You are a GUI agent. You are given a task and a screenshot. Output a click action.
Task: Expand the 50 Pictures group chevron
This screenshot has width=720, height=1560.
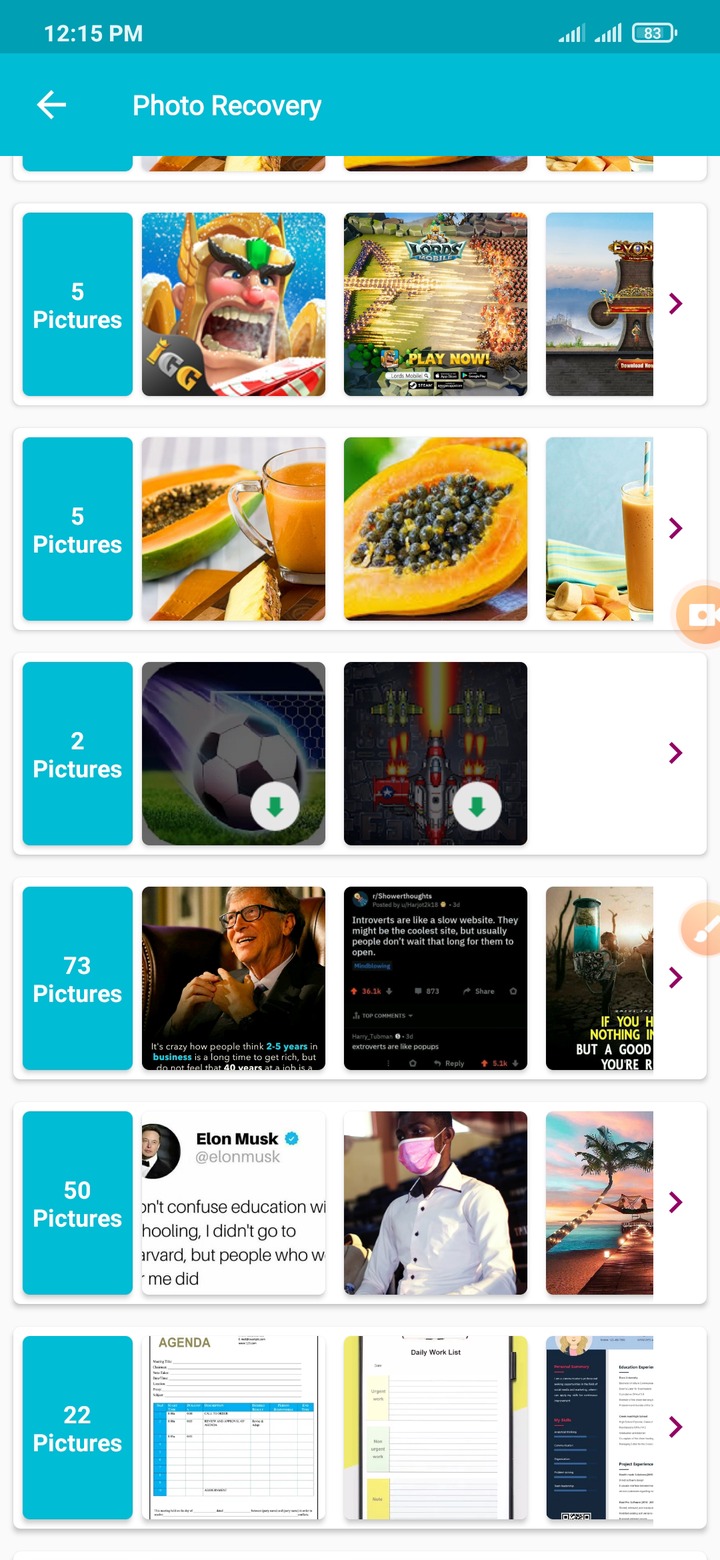click(676, 1202)
